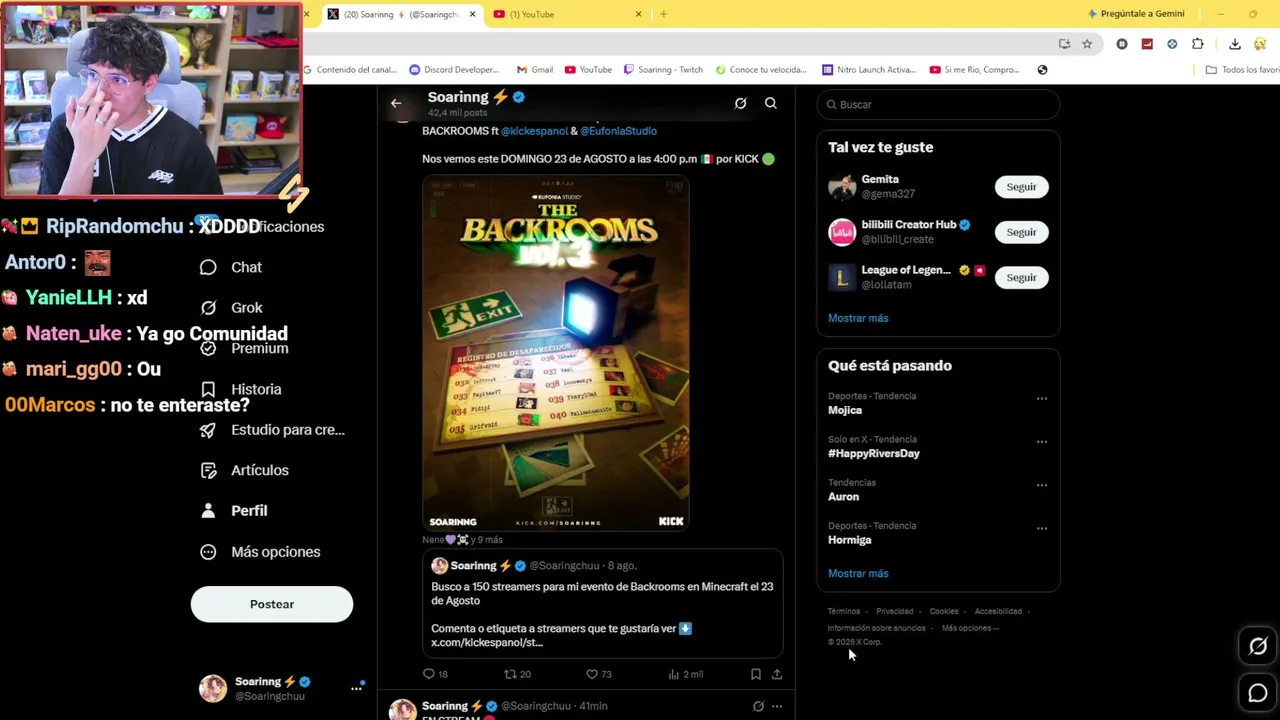Open the @EufoniaStudio mention

coord(618,131)
